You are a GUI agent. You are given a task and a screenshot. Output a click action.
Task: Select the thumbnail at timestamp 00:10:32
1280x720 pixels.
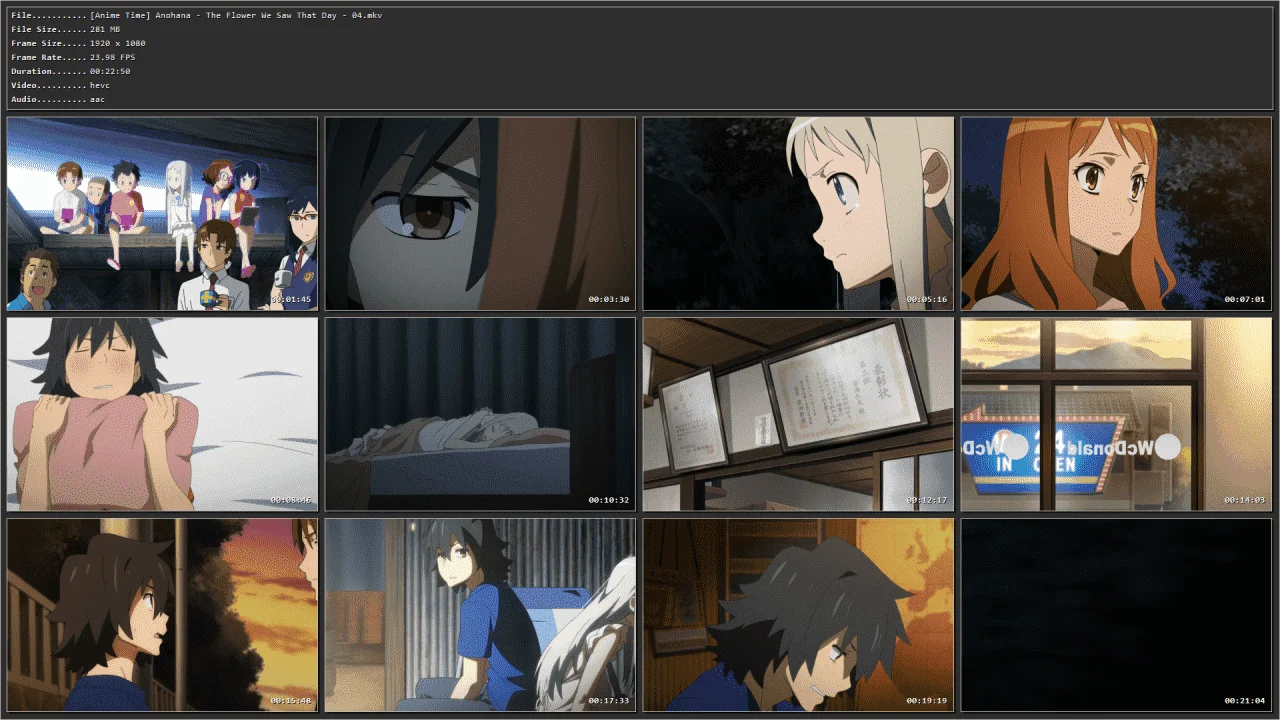[x=480, y=415]
